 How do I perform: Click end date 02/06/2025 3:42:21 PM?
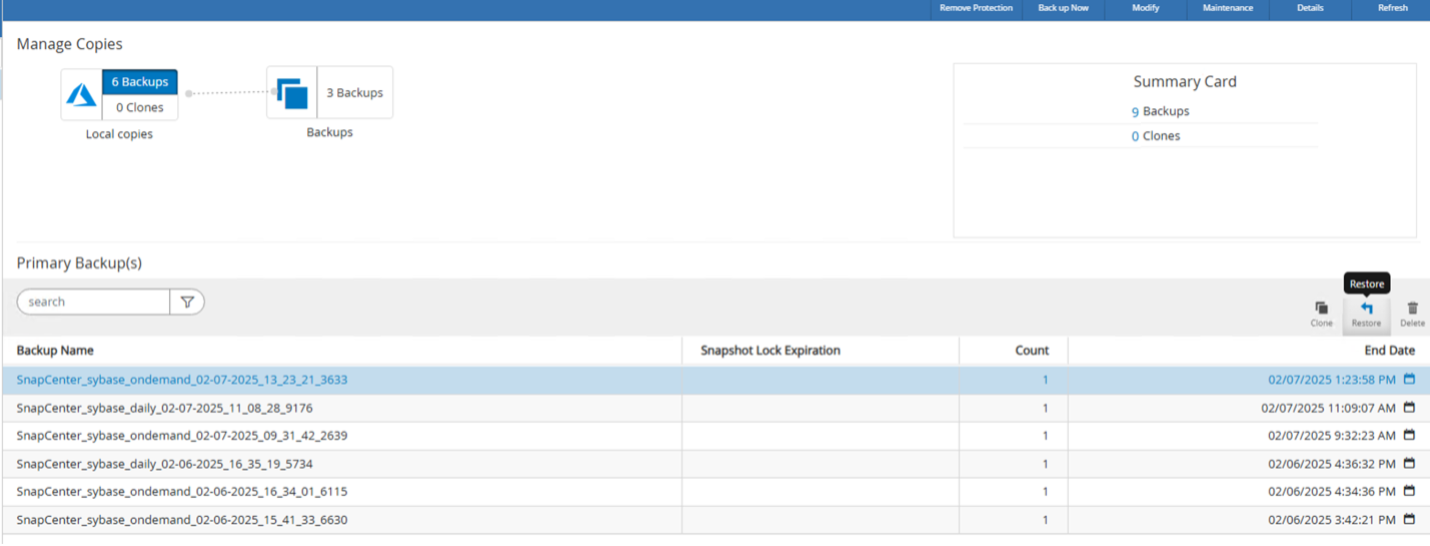[1332, 520]
